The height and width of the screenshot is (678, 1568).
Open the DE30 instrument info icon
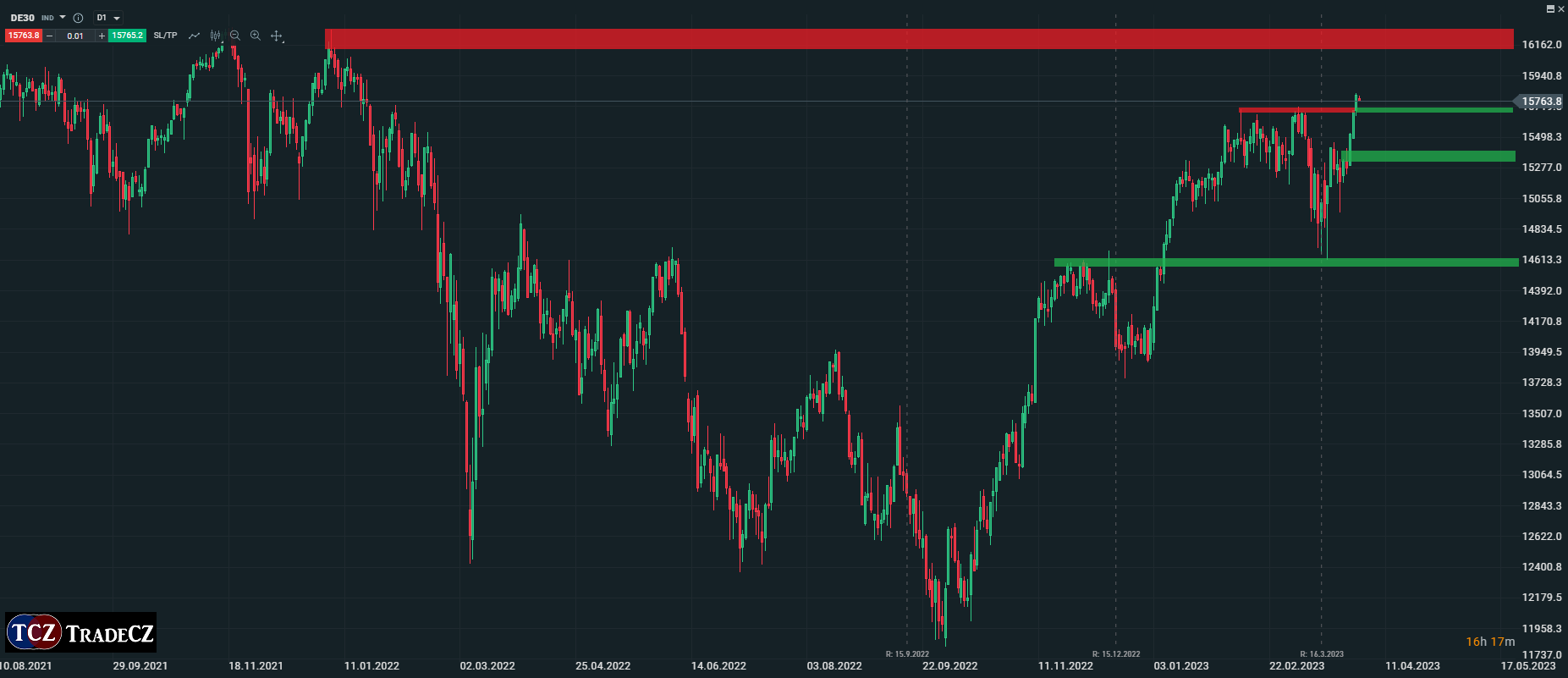[78, 18]
